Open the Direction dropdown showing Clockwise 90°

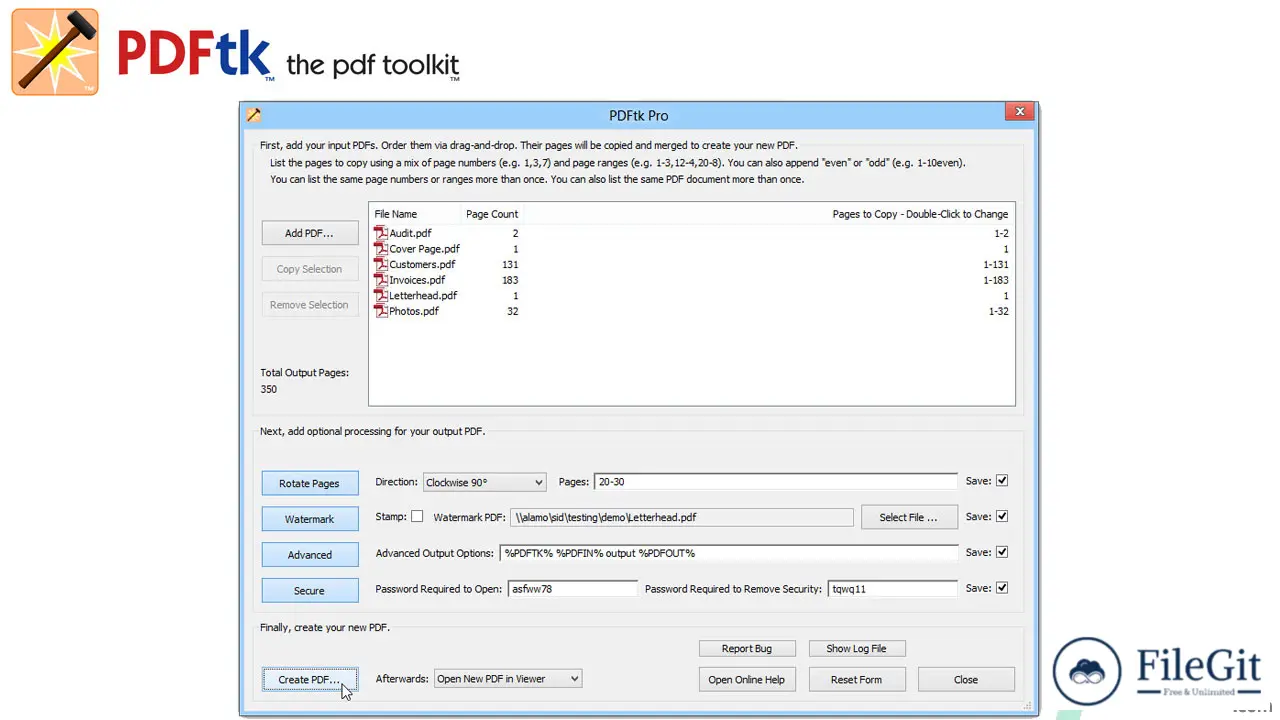pos(485,482)
